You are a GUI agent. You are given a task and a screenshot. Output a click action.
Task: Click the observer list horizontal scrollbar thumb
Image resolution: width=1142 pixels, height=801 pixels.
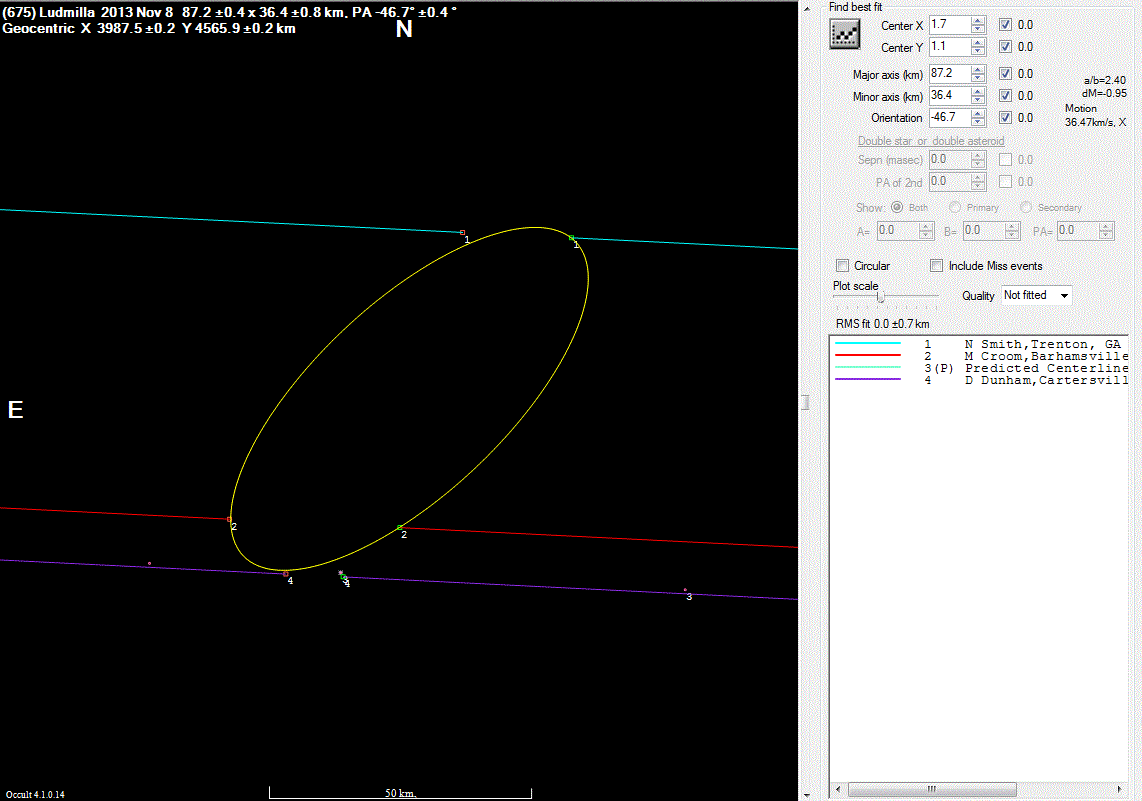(x=932, y=789)
